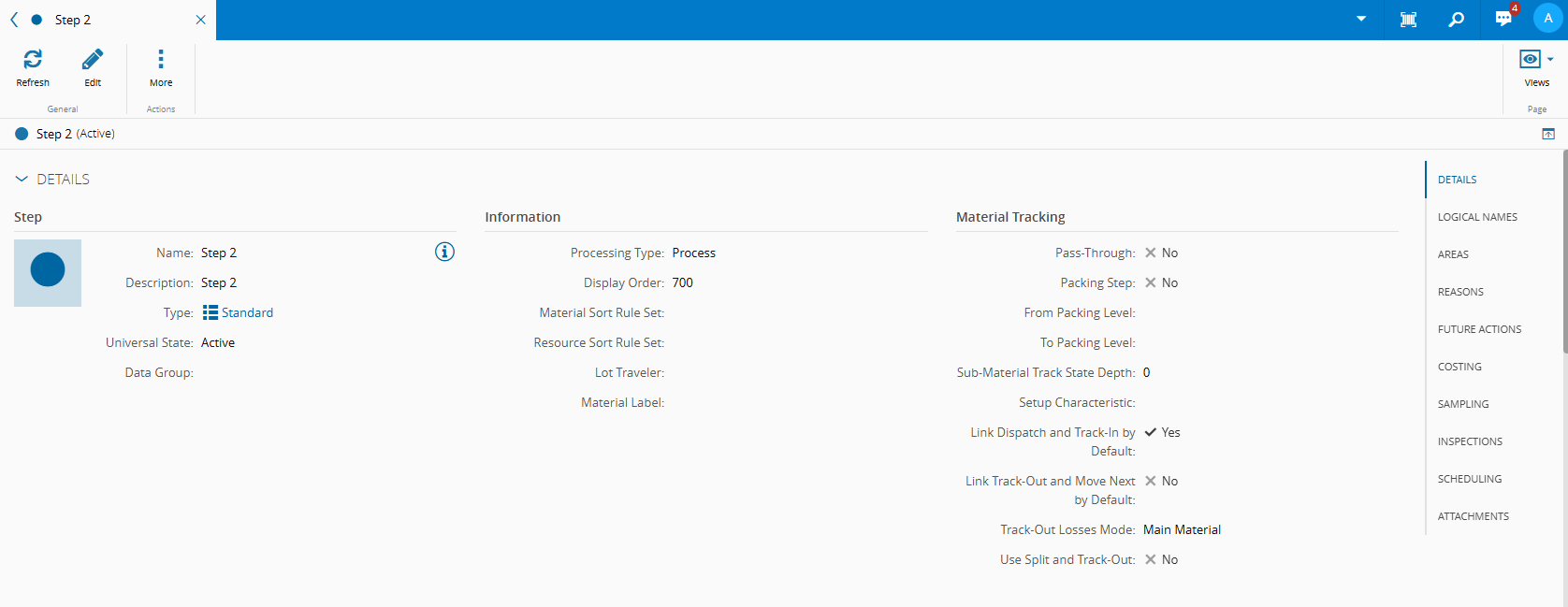This screenshot has width=1568, height=607.
Task: Open the chat notifications icon
Action: pyautogui.click(x=1504, y=19)
